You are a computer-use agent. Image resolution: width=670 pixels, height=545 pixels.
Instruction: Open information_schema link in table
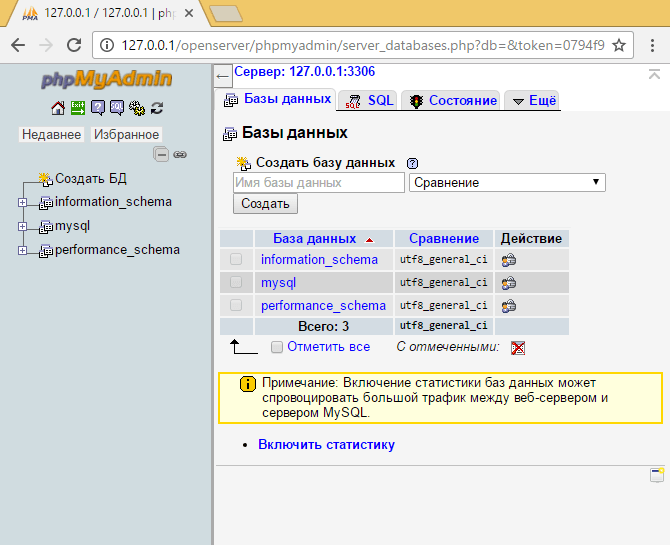pyautogui.click(x=319, y=259)
